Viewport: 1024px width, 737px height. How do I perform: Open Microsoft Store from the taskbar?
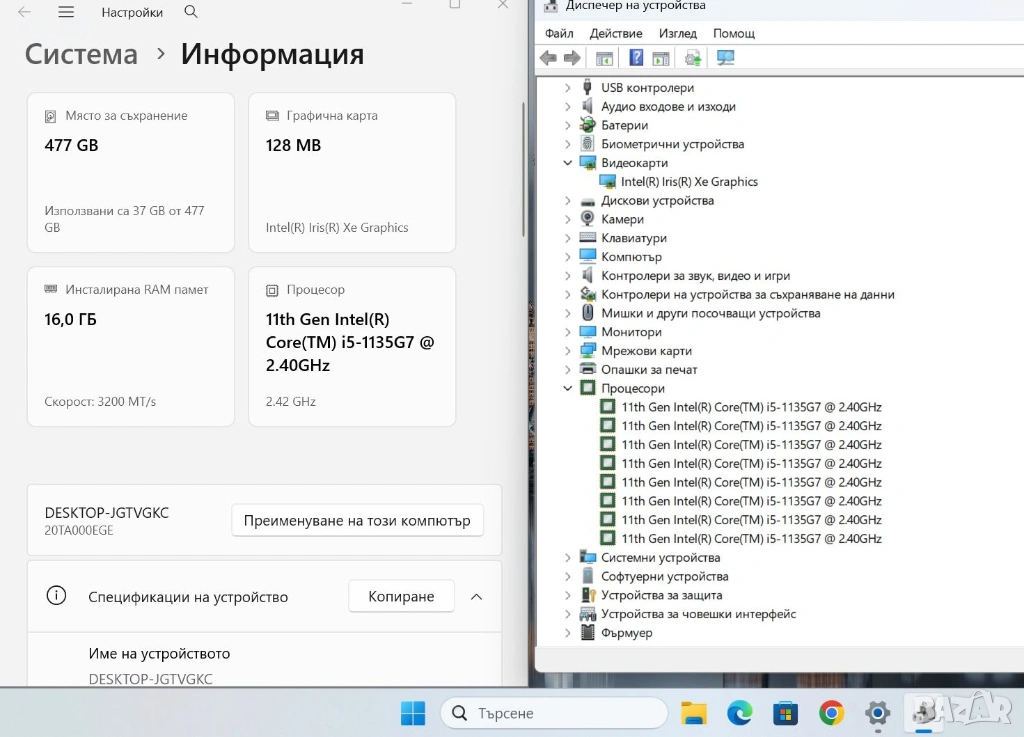785,713
